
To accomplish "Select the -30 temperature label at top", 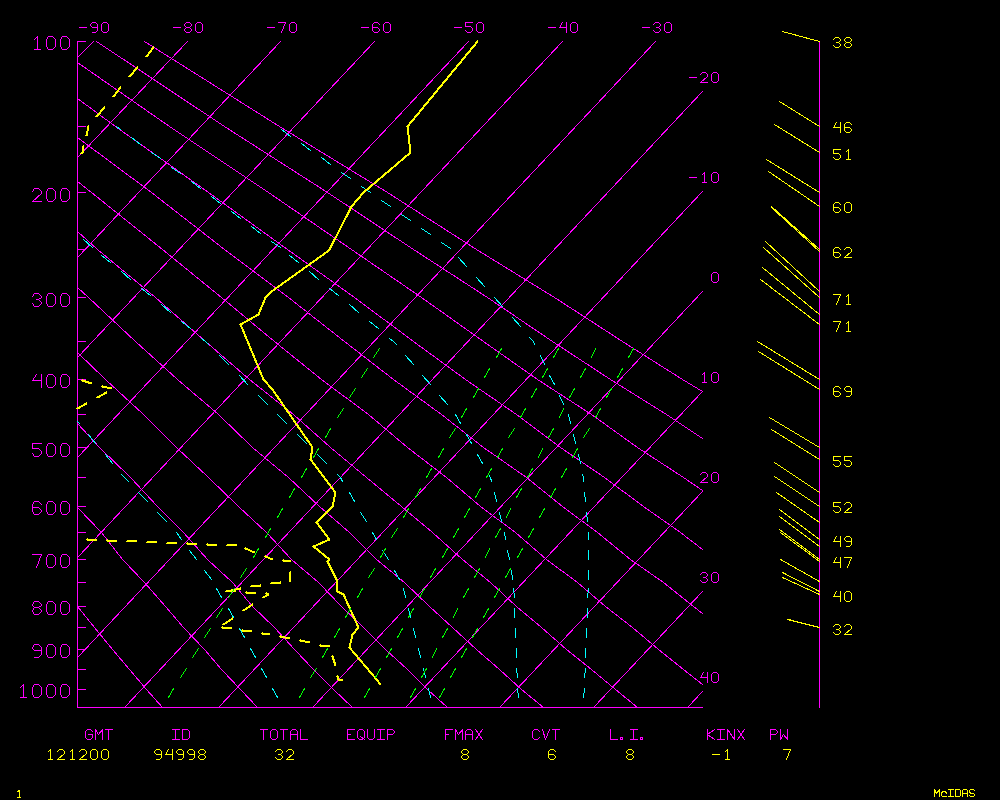I will 656,28.
